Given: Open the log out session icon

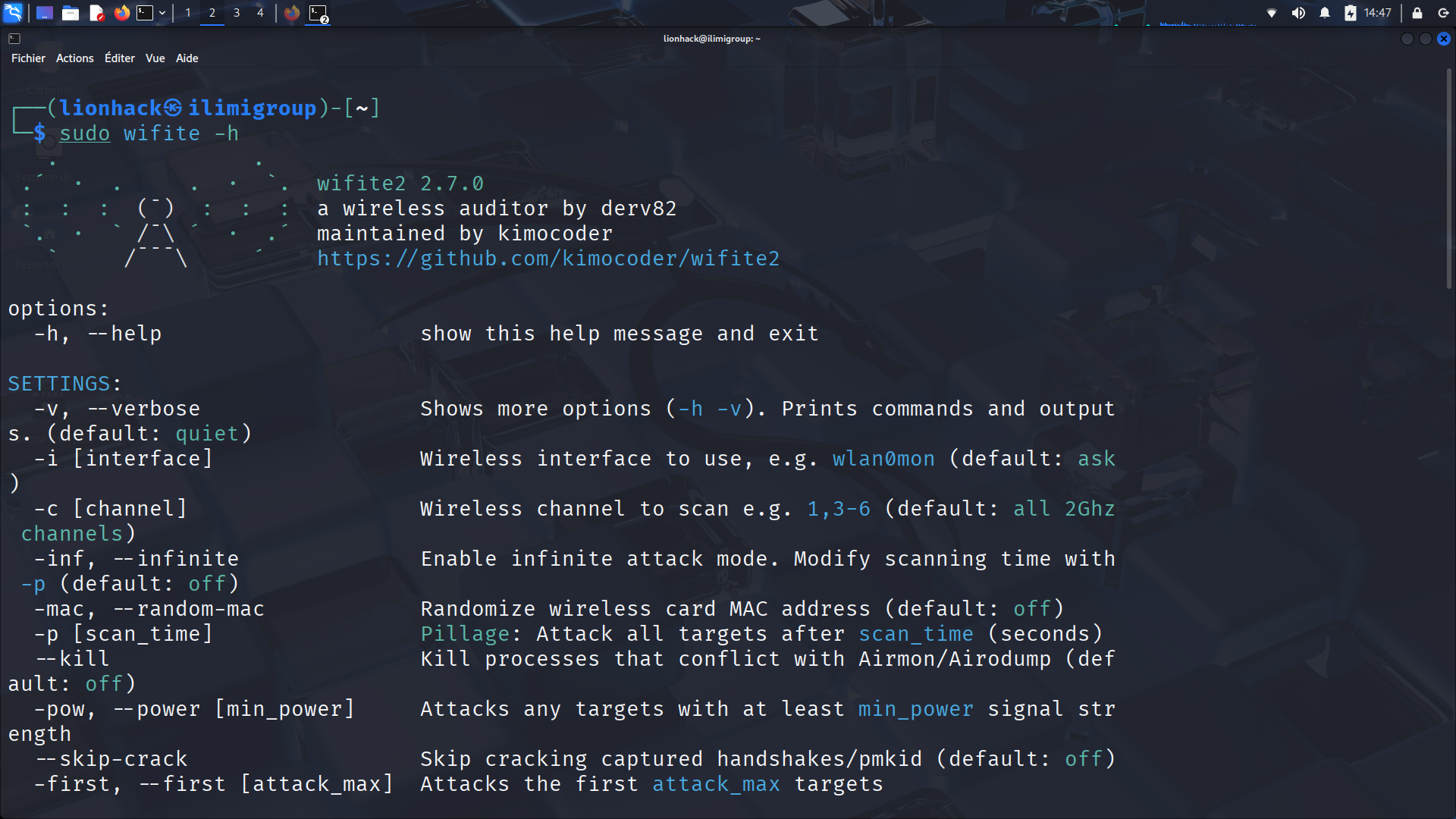Looking at the screenshot, I should [x=1443, y=13].
